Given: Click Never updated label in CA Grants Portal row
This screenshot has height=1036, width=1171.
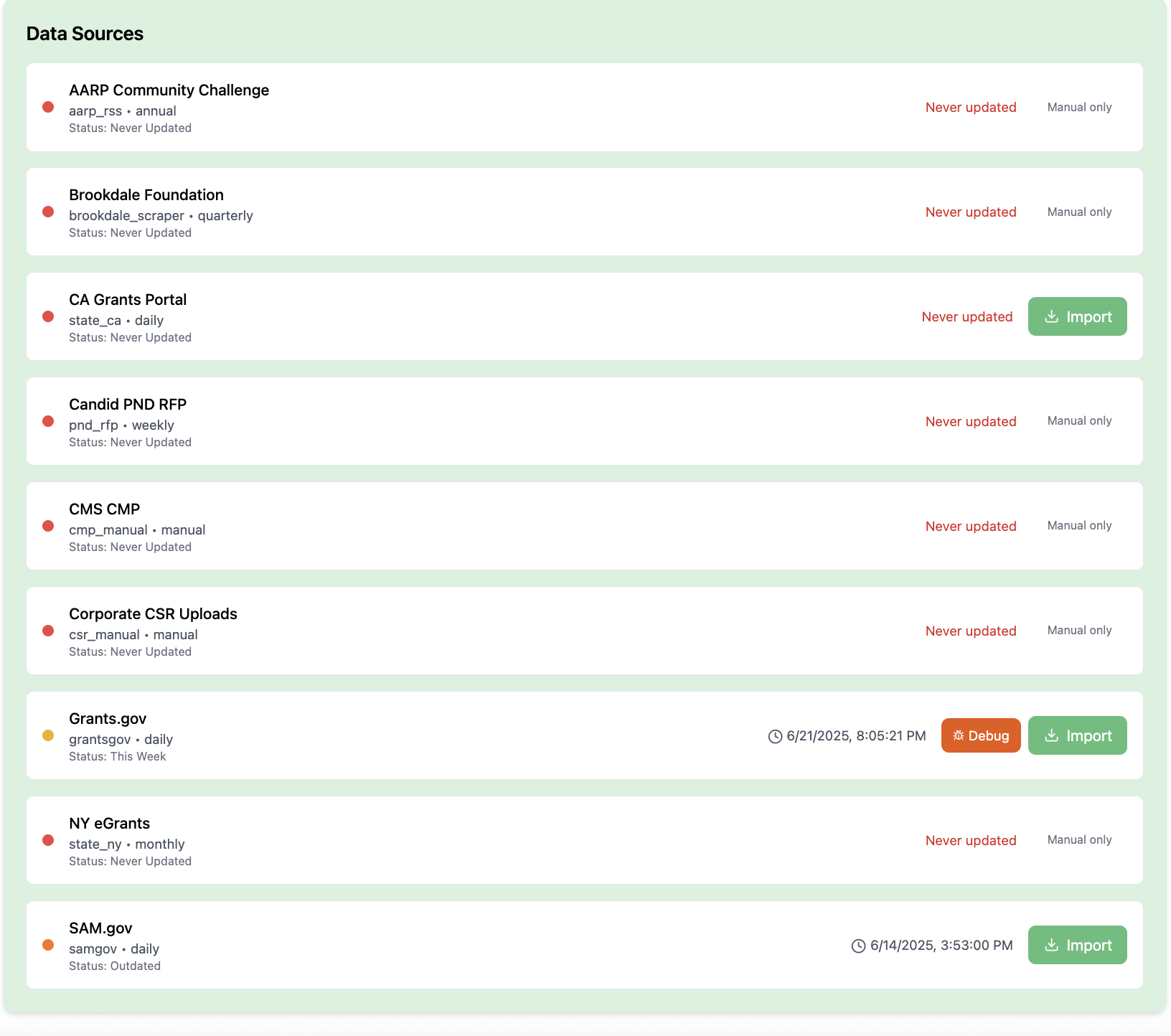Looking at the screenshot, I should click(967, 316).
